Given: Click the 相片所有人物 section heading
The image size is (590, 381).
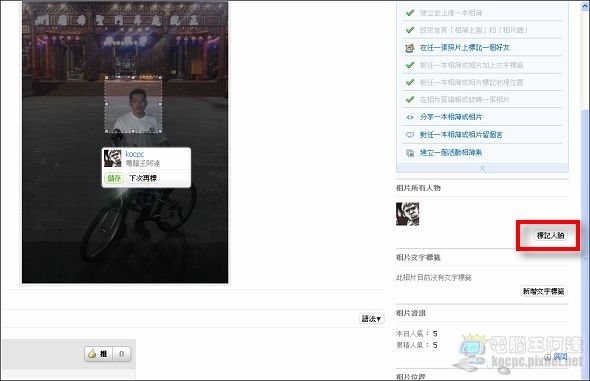Looking at the screenshot, I should (418, 188).
